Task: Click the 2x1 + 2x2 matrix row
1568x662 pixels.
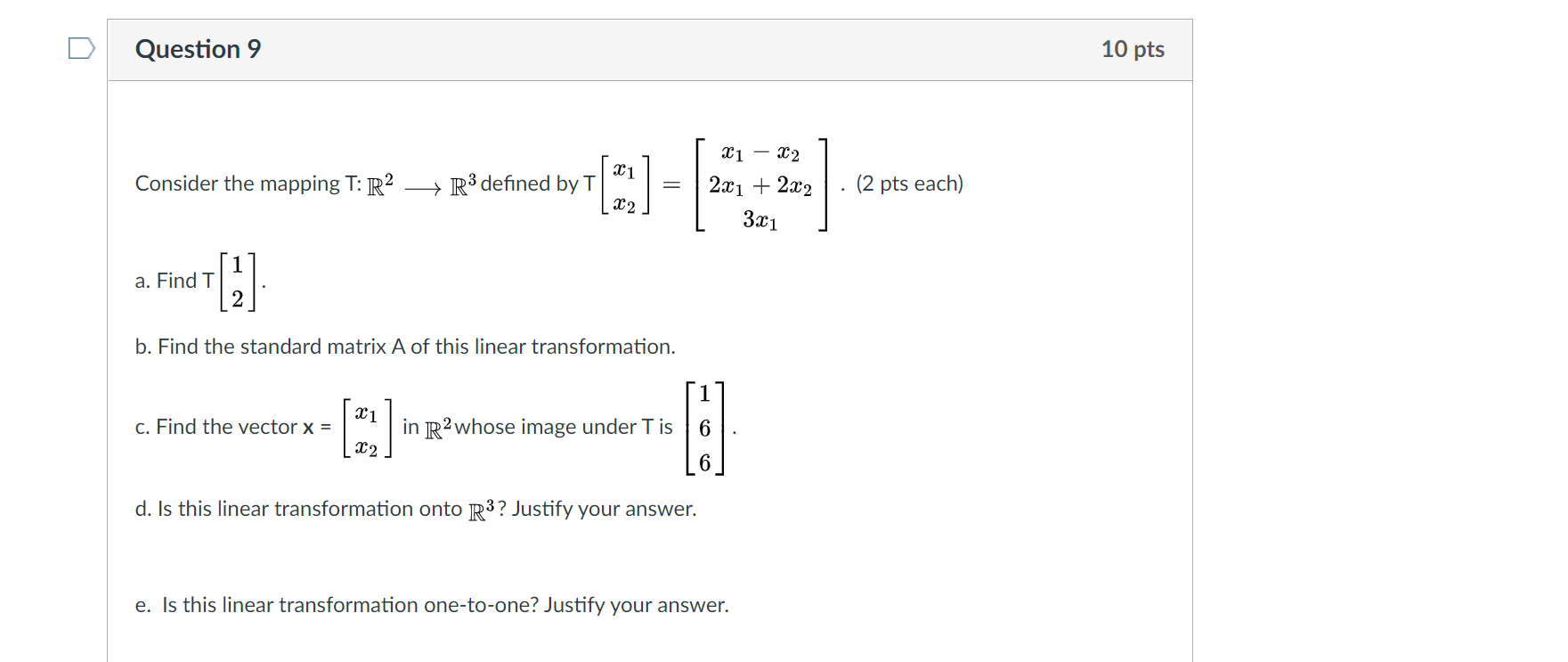Action: click(759, 186)
